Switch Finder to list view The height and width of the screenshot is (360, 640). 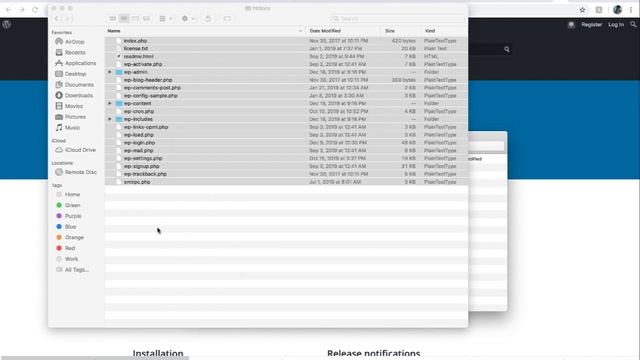124,18
